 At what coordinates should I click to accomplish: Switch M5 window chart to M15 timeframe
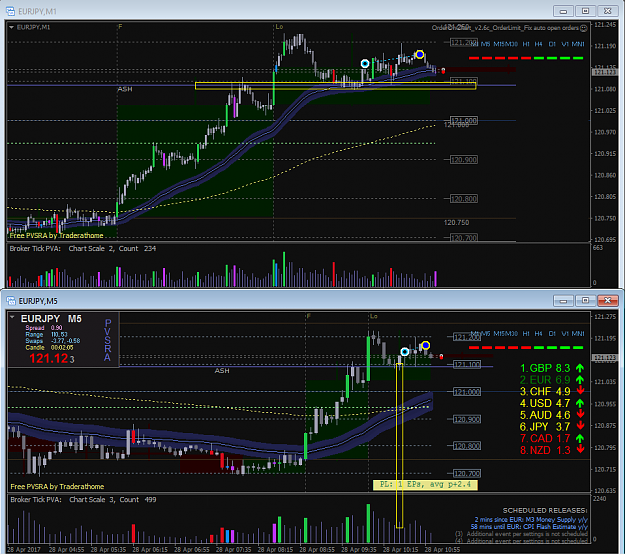click(x=499, y=333)
